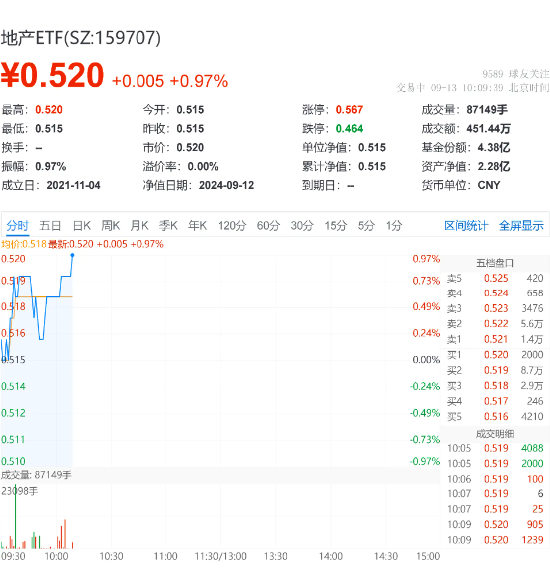Click the current price ¥0.520
The height and width of the screenshot is (583, 550).
tap(52, 75)
